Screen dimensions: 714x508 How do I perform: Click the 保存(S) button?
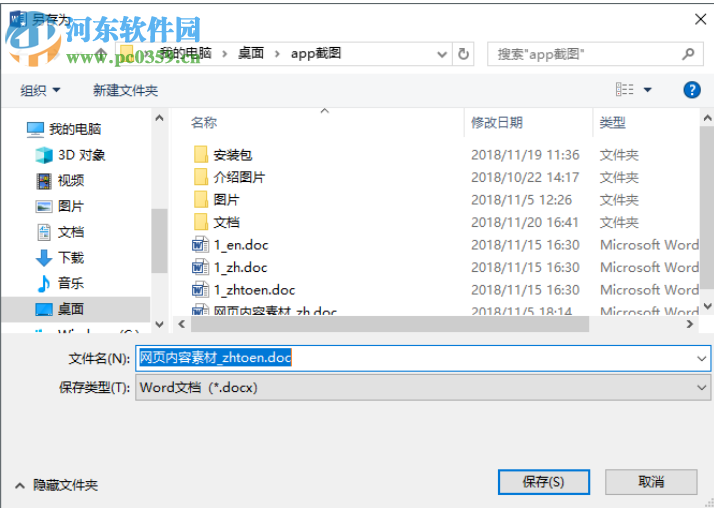pyautogui.click(x=544, y=482)
